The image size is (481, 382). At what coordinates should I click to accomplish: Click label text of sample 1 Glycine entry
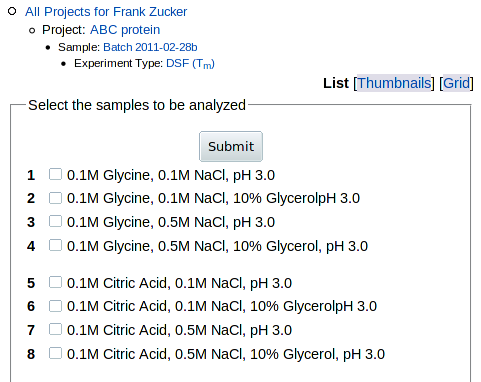click(171, 175)
